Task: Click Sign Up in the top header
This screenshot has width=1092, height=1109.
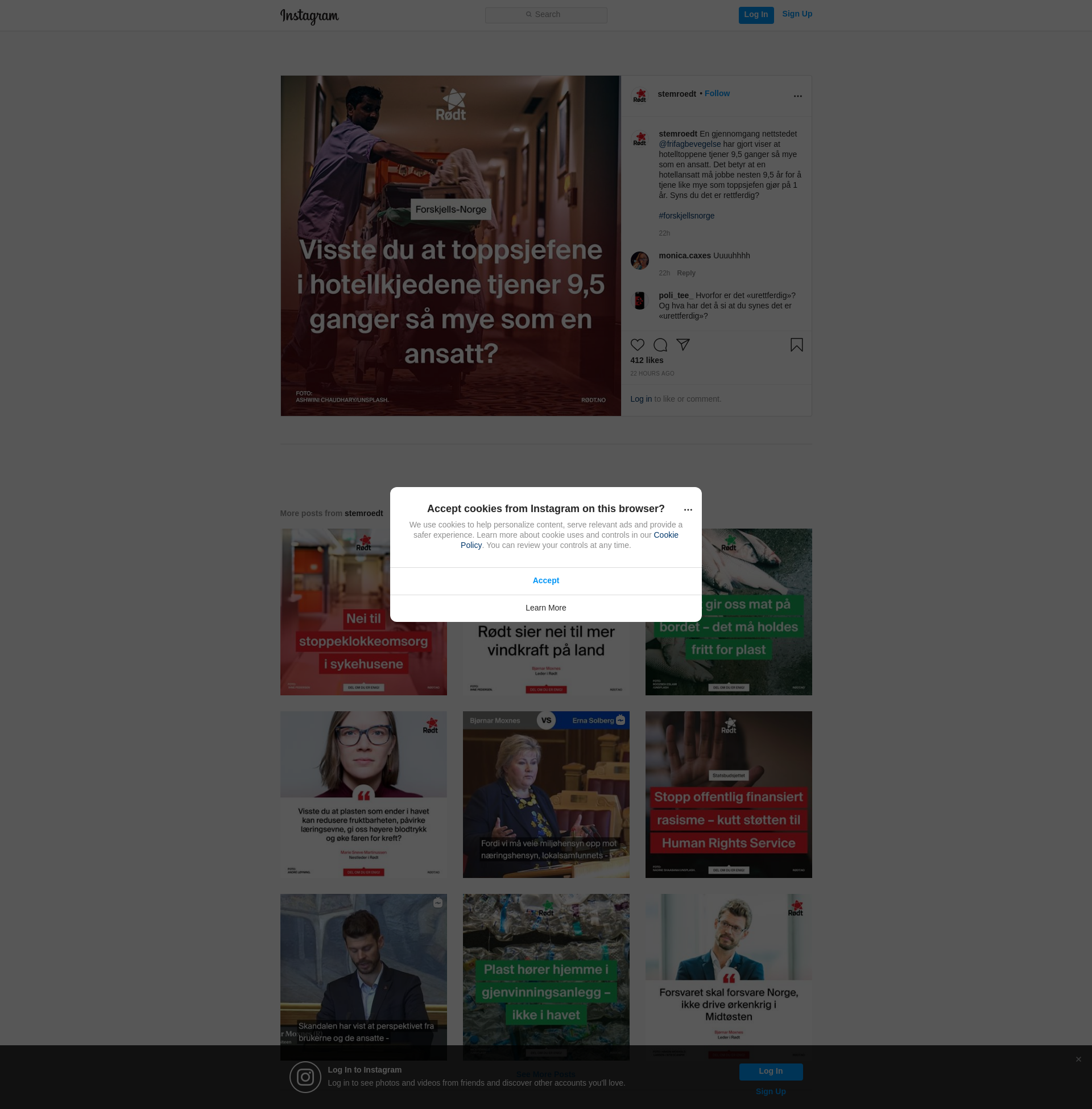Action: tap(797, 14)
